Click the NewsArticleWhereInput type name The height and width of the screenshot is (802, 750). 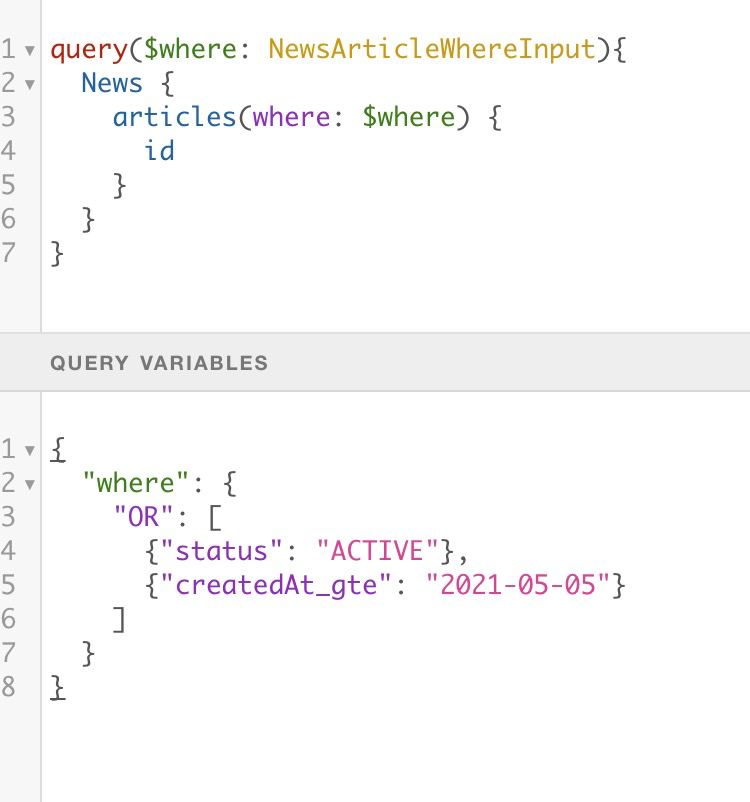pos(432,49)
